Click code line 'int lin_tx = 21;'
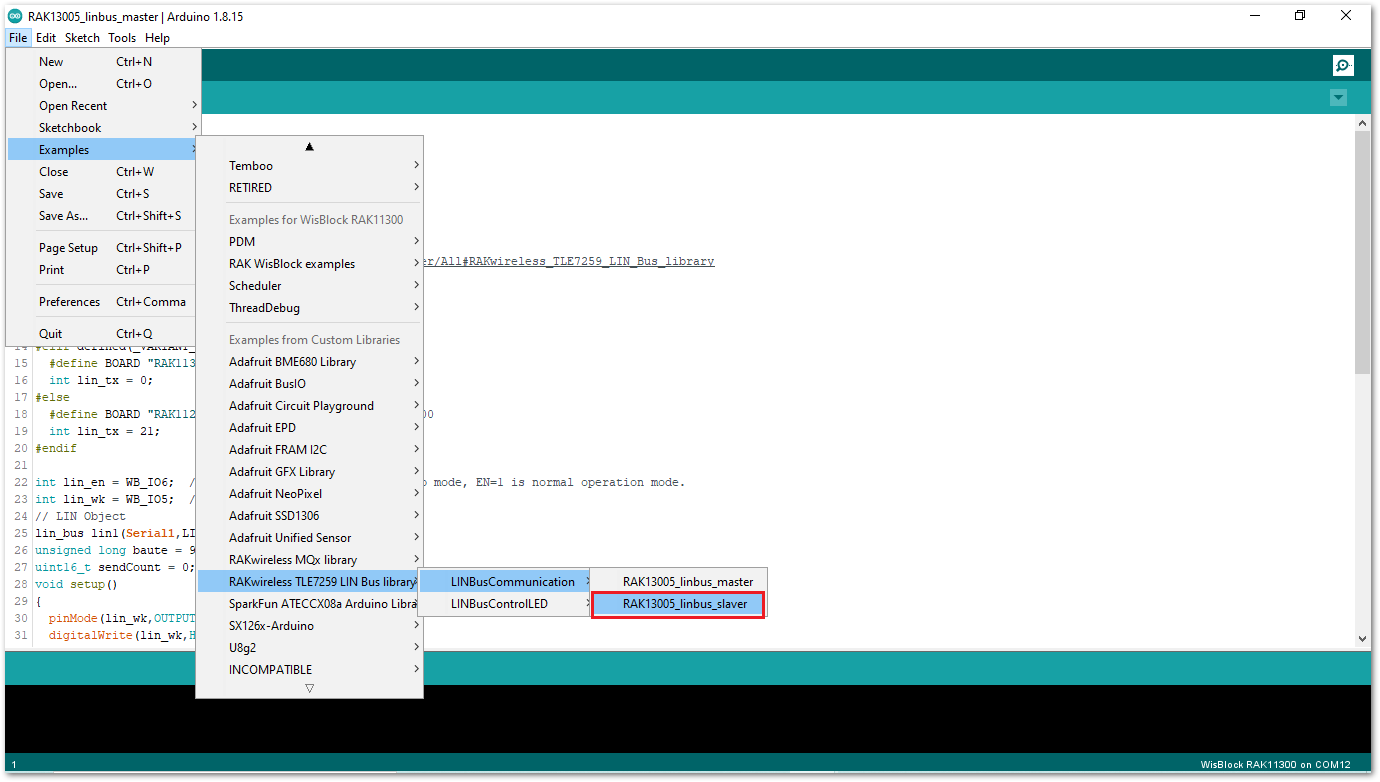 pyautogui.click(x=104, y=431)
